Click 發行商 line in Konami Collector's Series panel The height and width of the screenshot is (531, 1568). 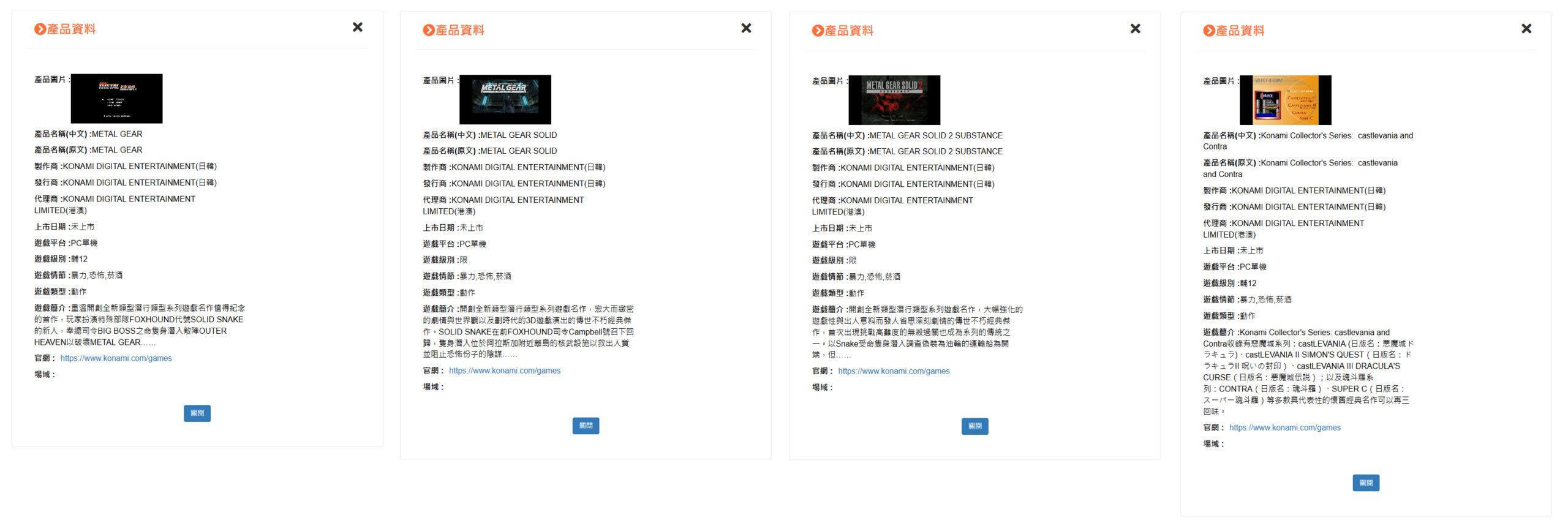1294,207
